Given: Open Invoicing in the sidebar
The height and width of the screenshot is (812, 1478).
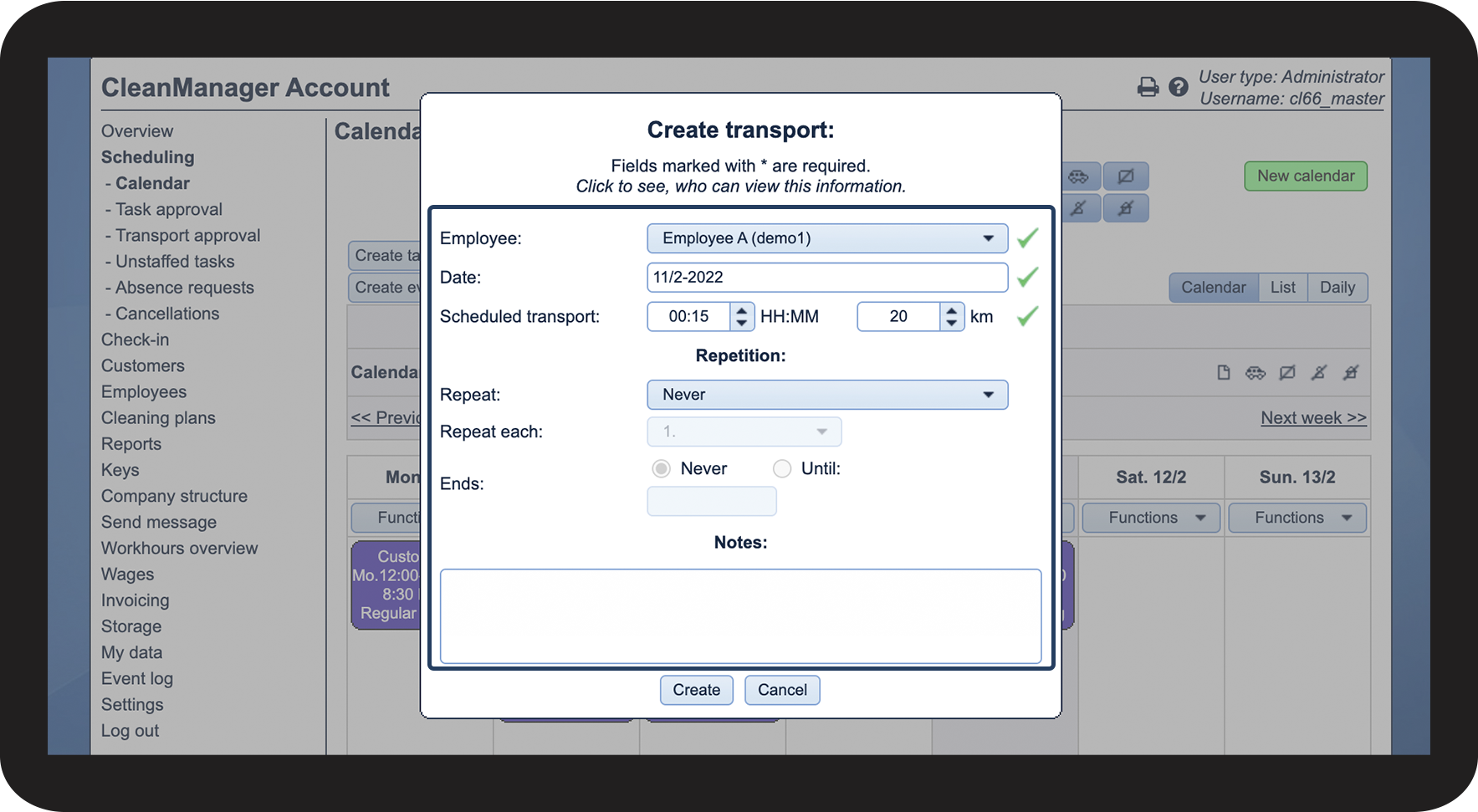Looking at the screenshot, I should pos(135,600).
